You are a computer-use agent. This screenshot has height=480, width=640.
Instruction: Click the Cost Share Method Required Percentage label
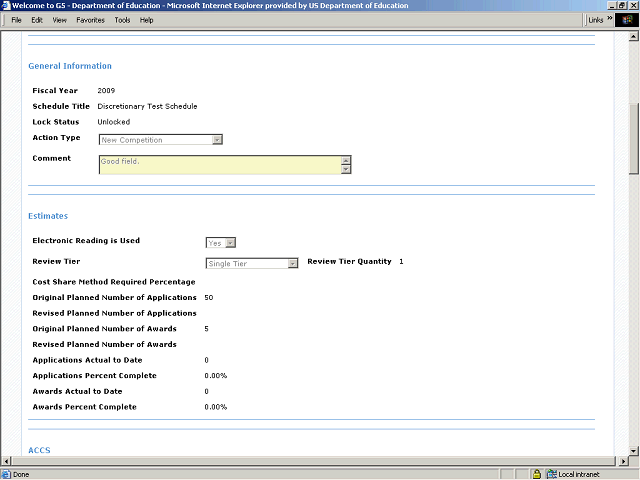pyautogui.click(x=114, y=282)
